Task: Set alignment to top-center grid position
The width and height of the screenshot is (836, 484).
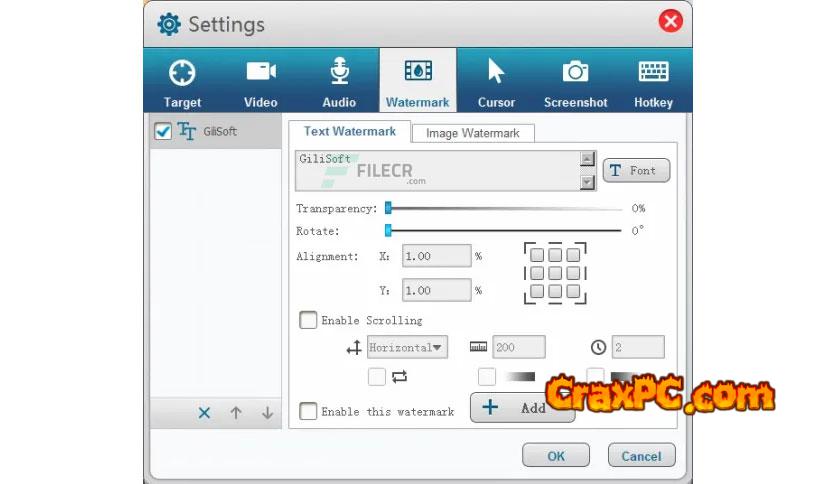Action: tap(555, 255)
